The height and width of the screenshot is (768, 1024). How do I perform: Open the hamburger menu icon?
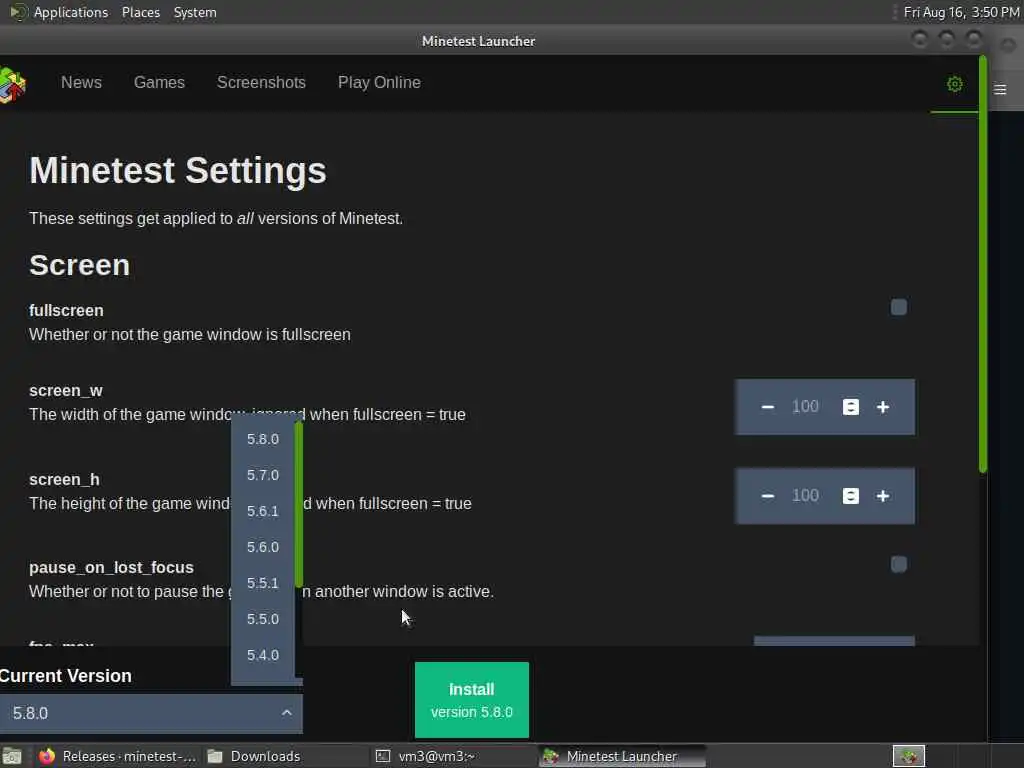click(1000, 89)
